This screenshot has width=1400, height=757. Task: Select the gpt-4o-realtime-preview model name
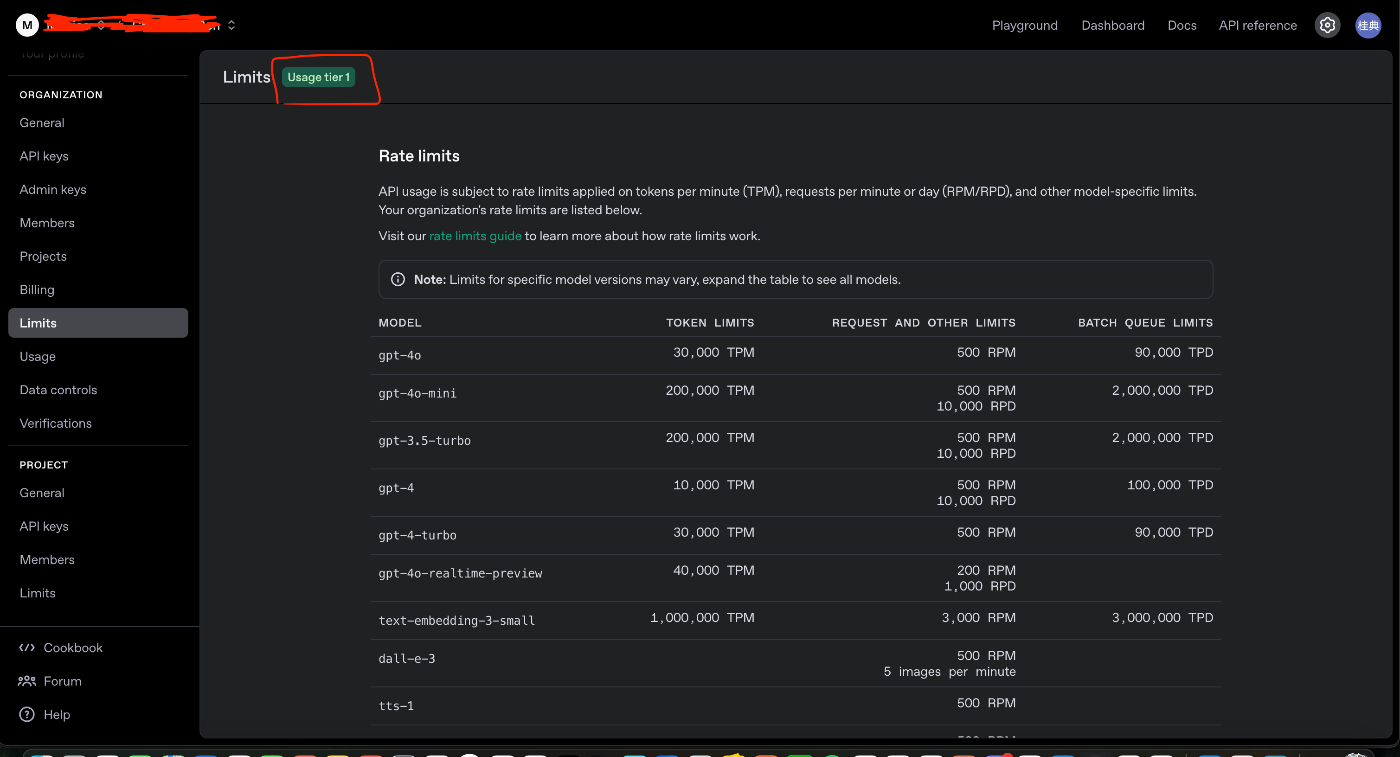click(x=461, y=574)
